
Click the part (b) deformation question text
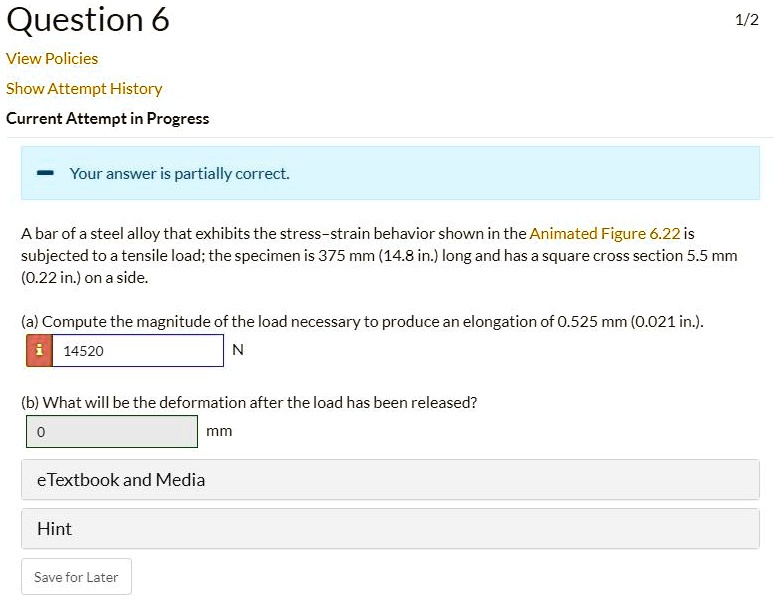(249, 402)
